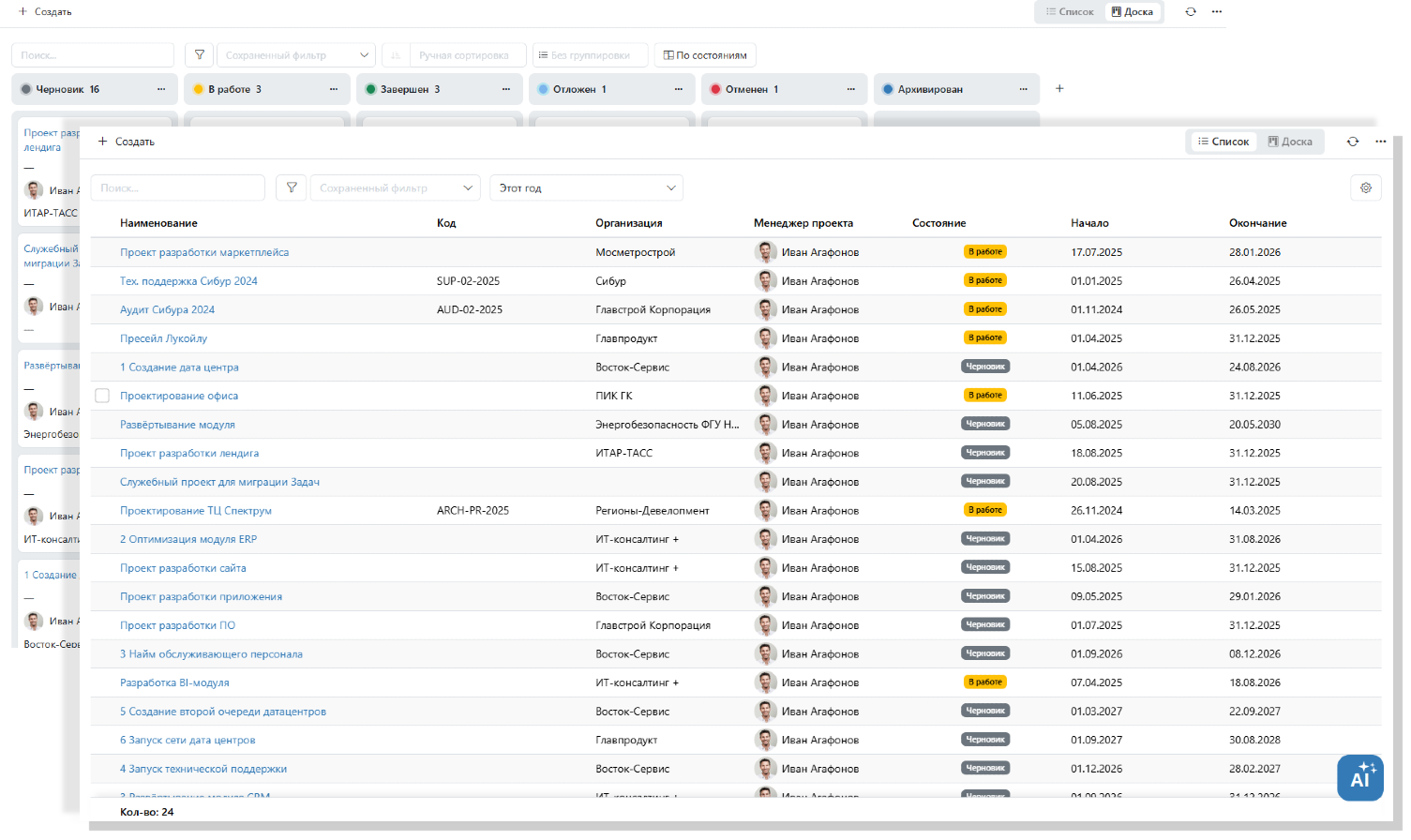Open the "Без группировки" grouping dropdown

[x=590, y=55]
